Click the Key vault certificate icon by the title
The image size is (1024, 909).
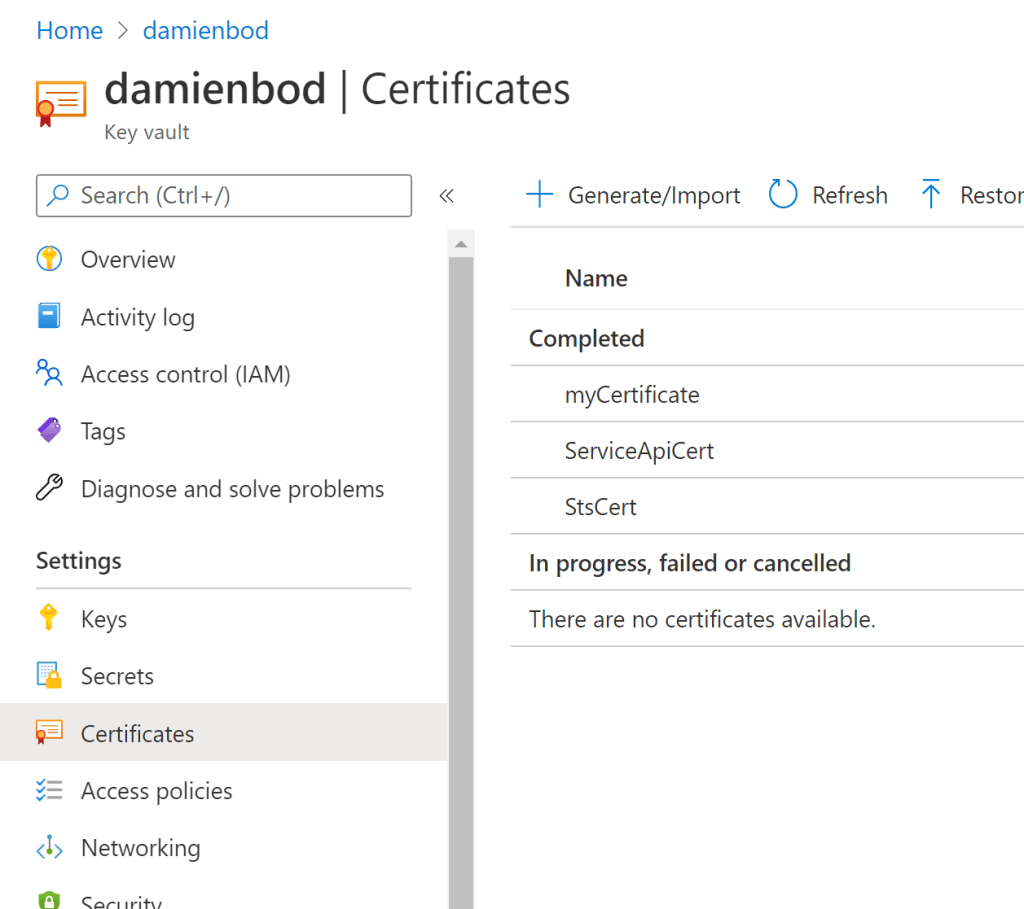coord(61,103)
